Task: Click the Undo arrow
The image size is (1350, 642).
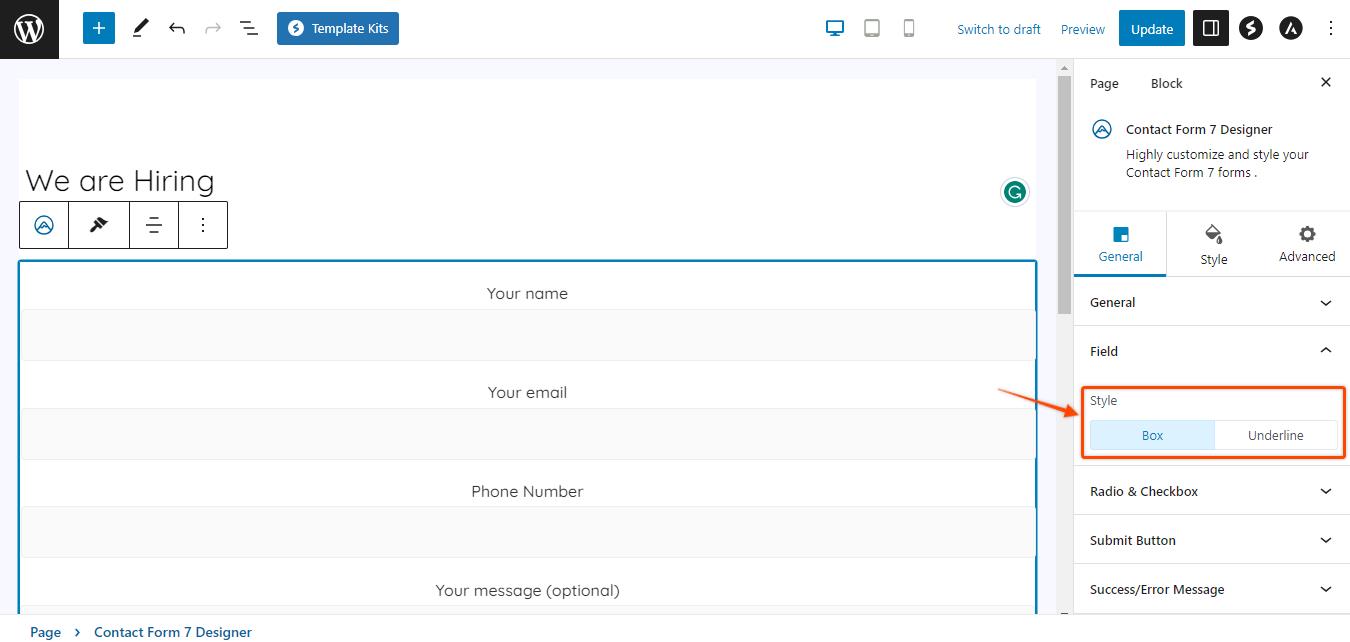Action: (177, 29)
